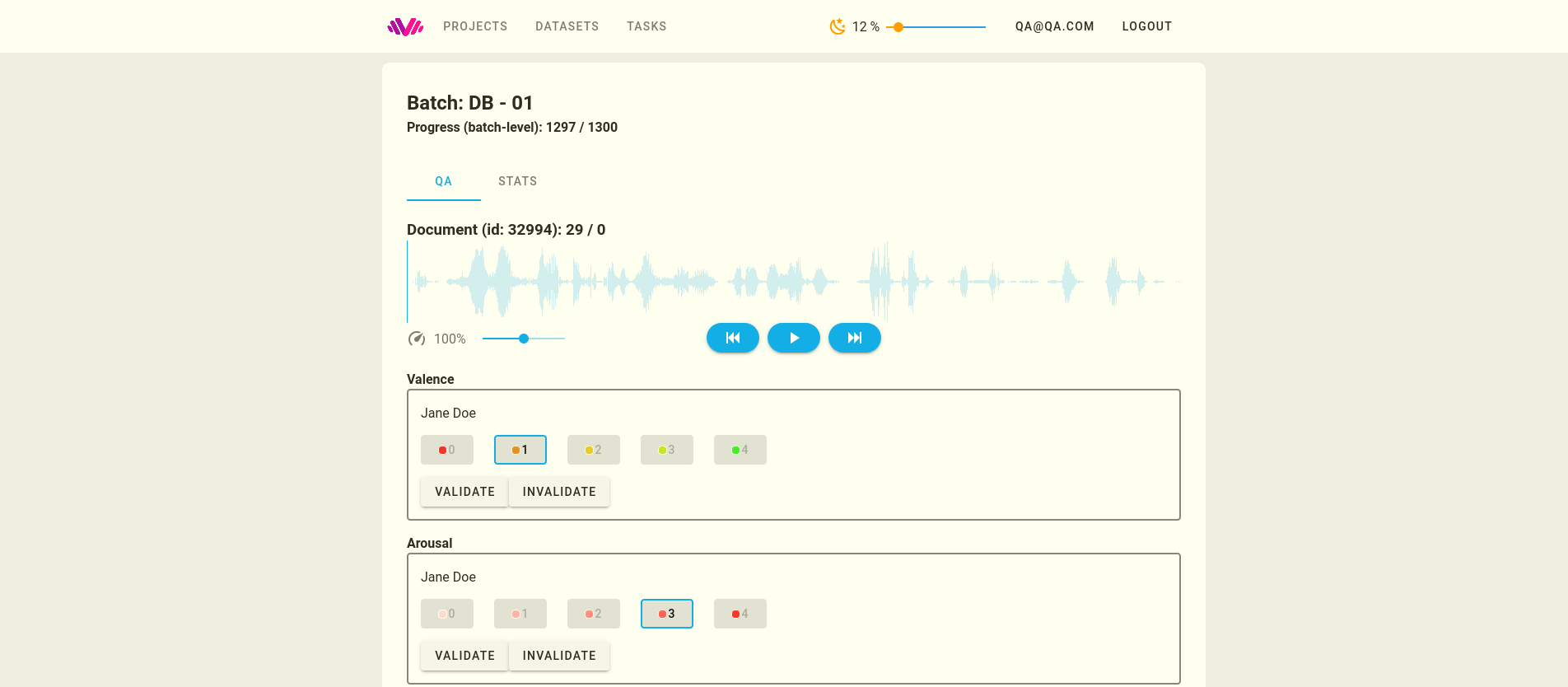This screenshot has height=687, width=1568.
Task: Select Valence rating 0
Action: pyautogui.click(x=447, y=450)
